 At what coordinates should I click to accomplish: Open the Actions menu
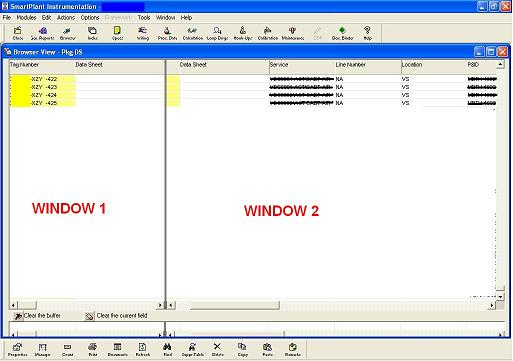[66, 17]
